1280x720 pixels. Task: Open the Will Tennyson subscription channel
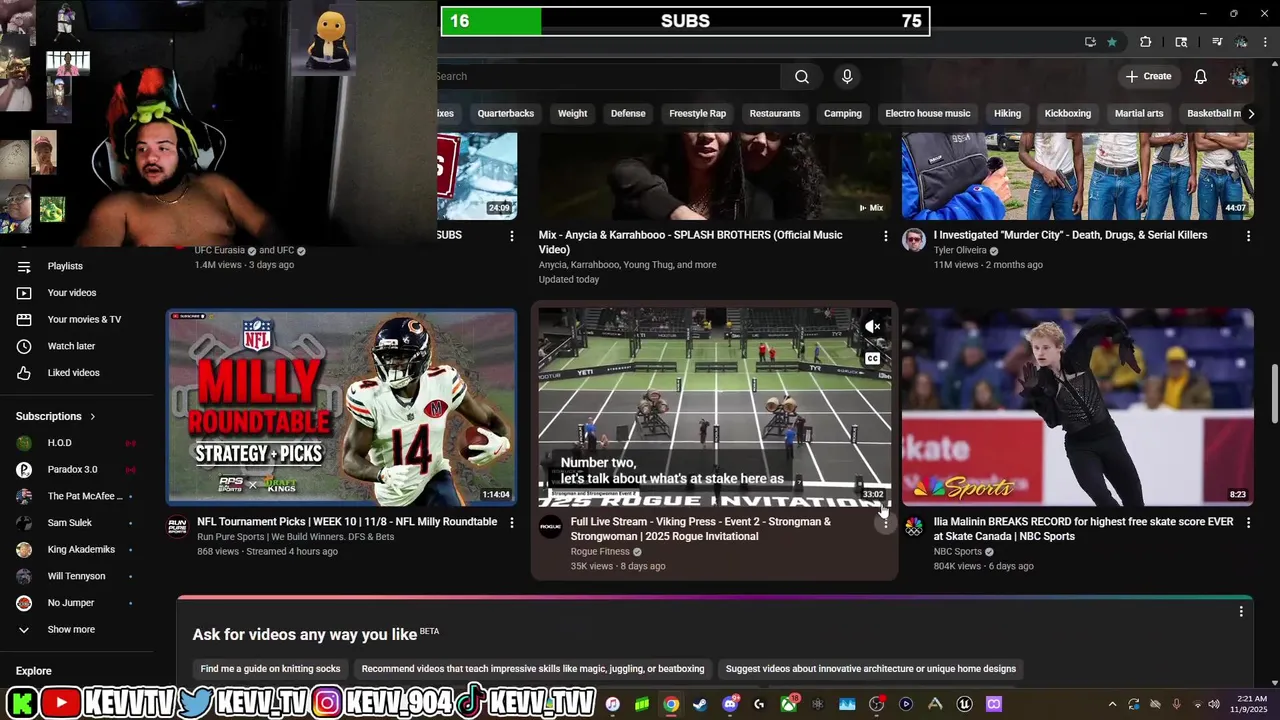click(77, 576)
